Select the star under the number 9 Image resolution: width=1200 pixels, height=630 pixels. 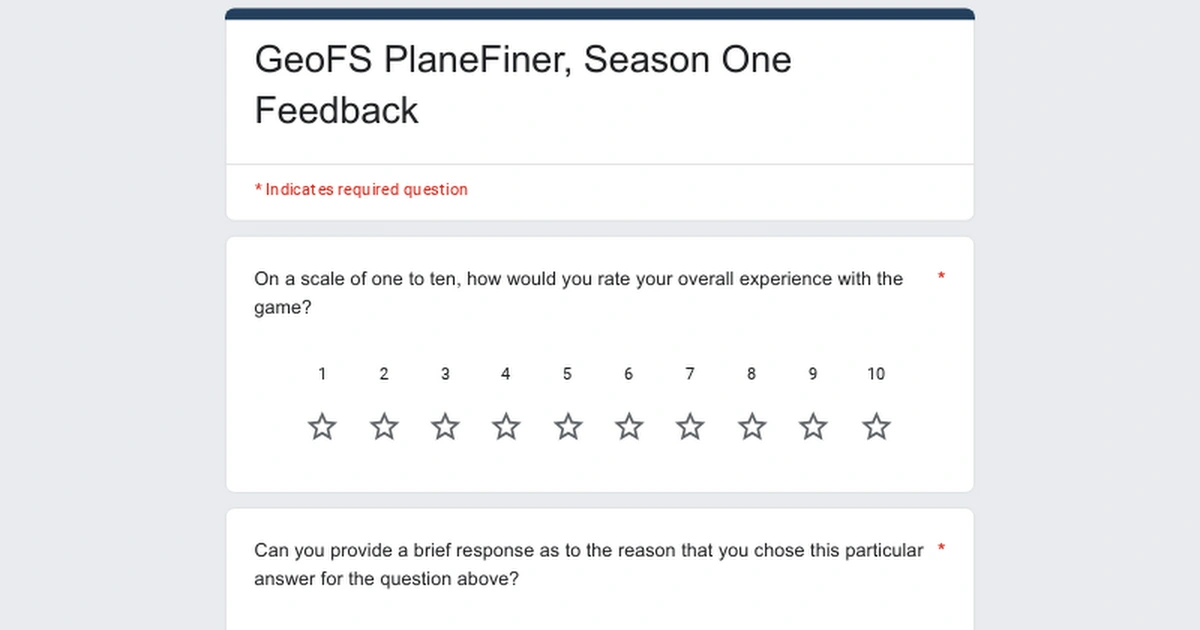coord(812,426)
